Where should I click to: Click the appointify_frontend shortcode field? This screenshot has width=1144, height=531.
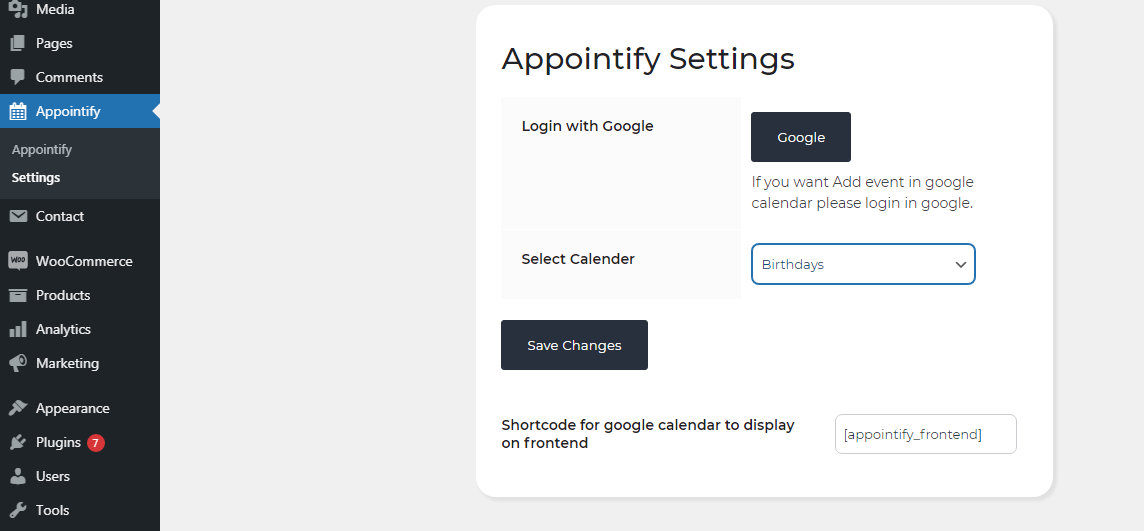(926, 434)
